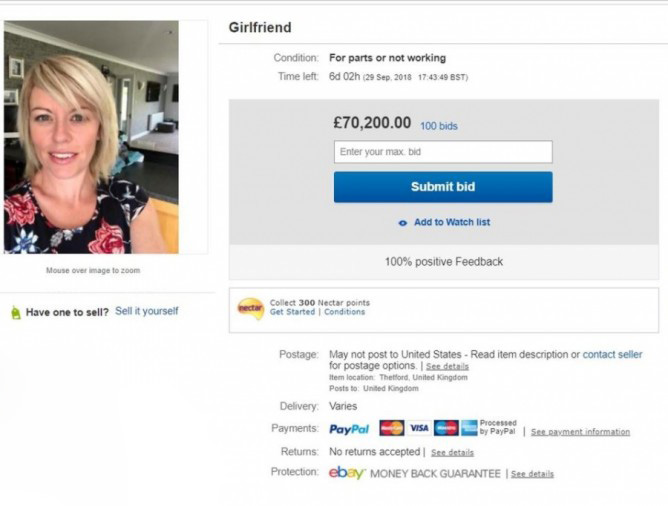
Task: Click the green sell tag icon
Action: [x=15, y=312]
